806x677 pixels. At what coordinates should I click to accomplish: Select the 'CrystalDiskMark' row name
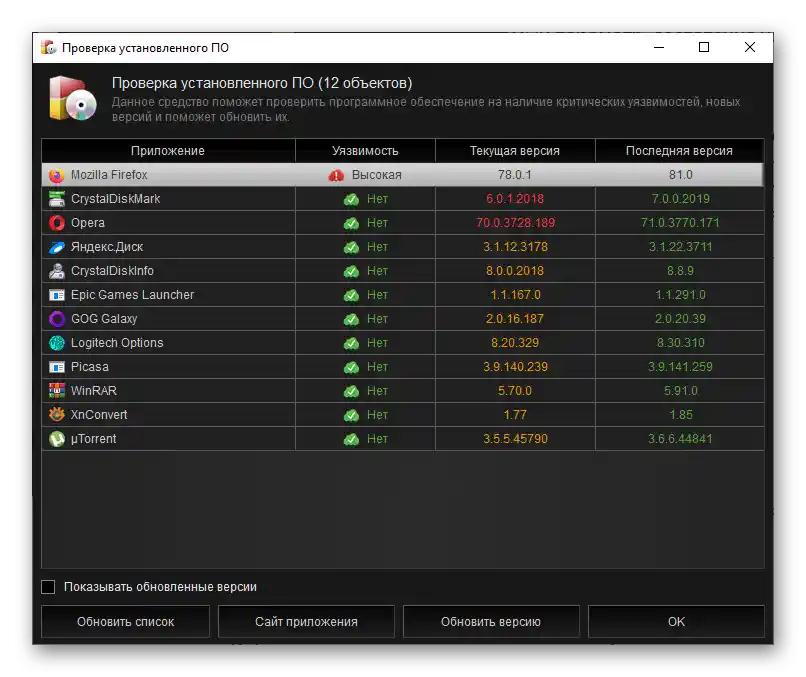tap(116, 199)
